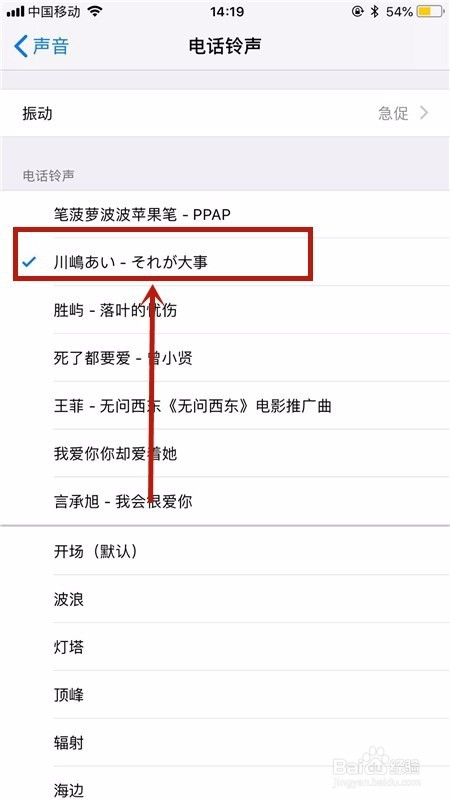Select default ringtone 开场（默认）
Image resolution: width=450 pixels, height=800 pixels.
[225, 551]
